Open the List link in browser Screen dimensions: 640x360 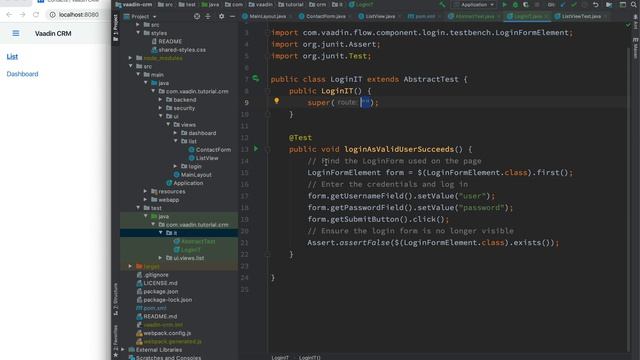[x=12, y=57]
